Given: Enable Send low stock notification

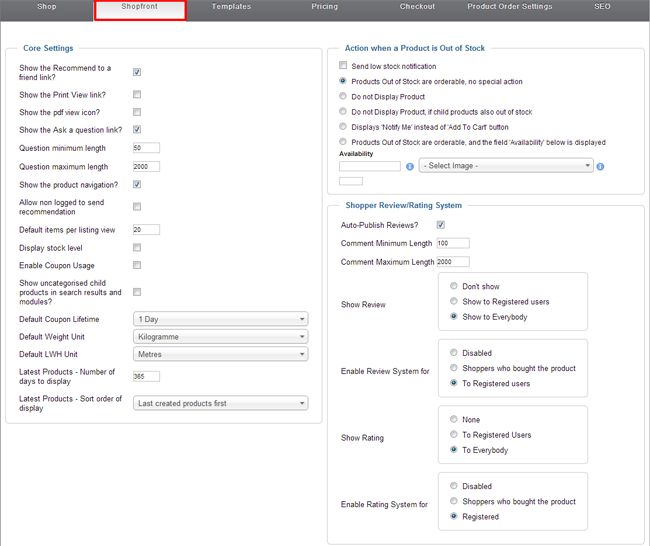Looking at the screenshot, I should (x=344, y=66).
